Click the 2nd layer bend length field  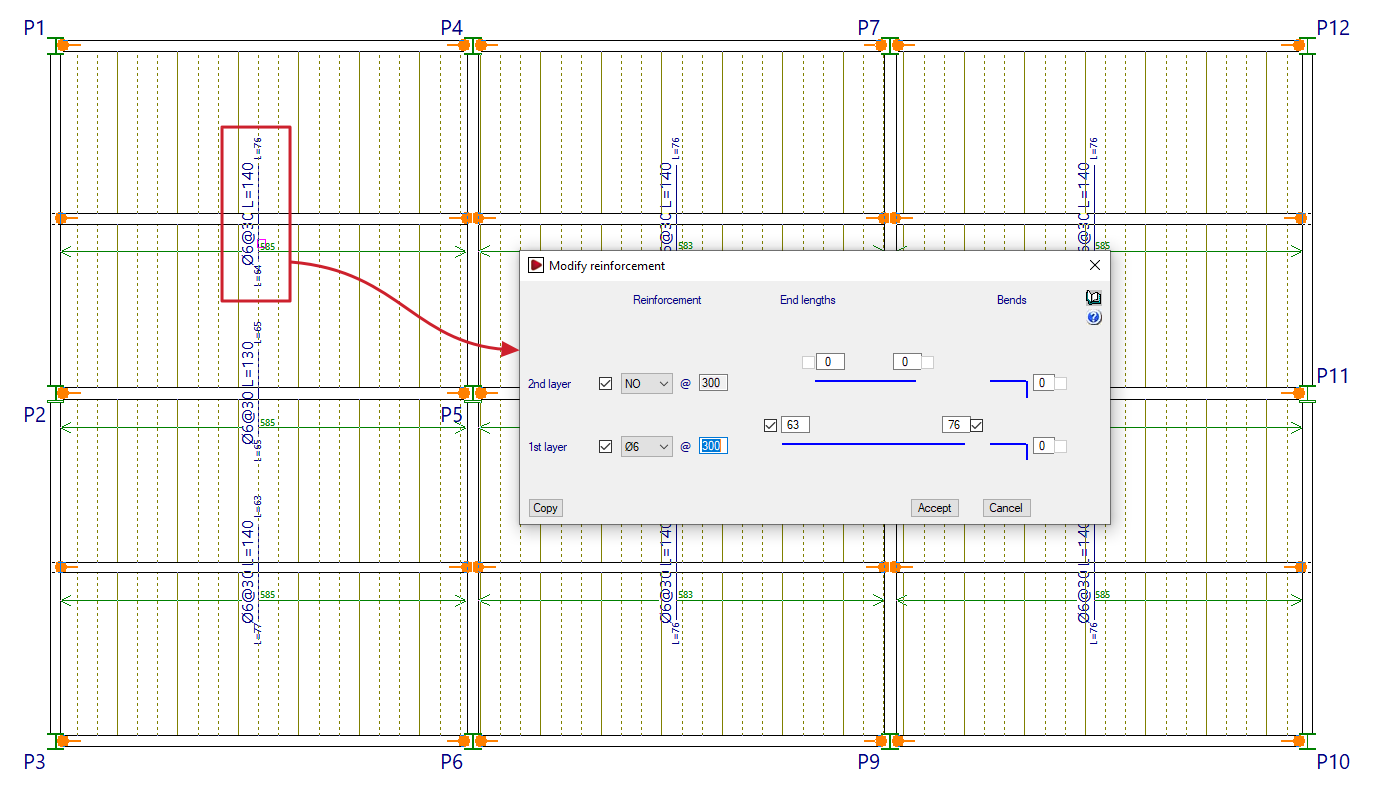coord(1043,383)
